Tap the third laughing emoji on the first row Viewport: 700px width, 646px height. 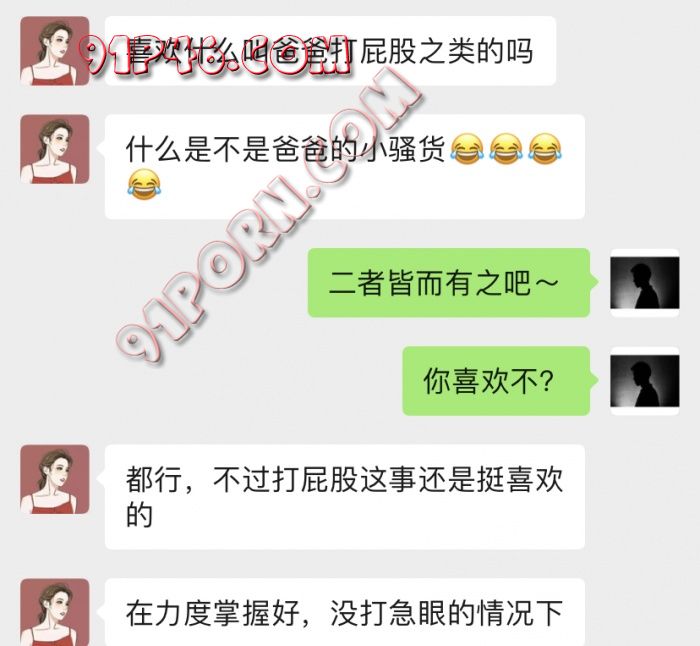pos(545,149)
